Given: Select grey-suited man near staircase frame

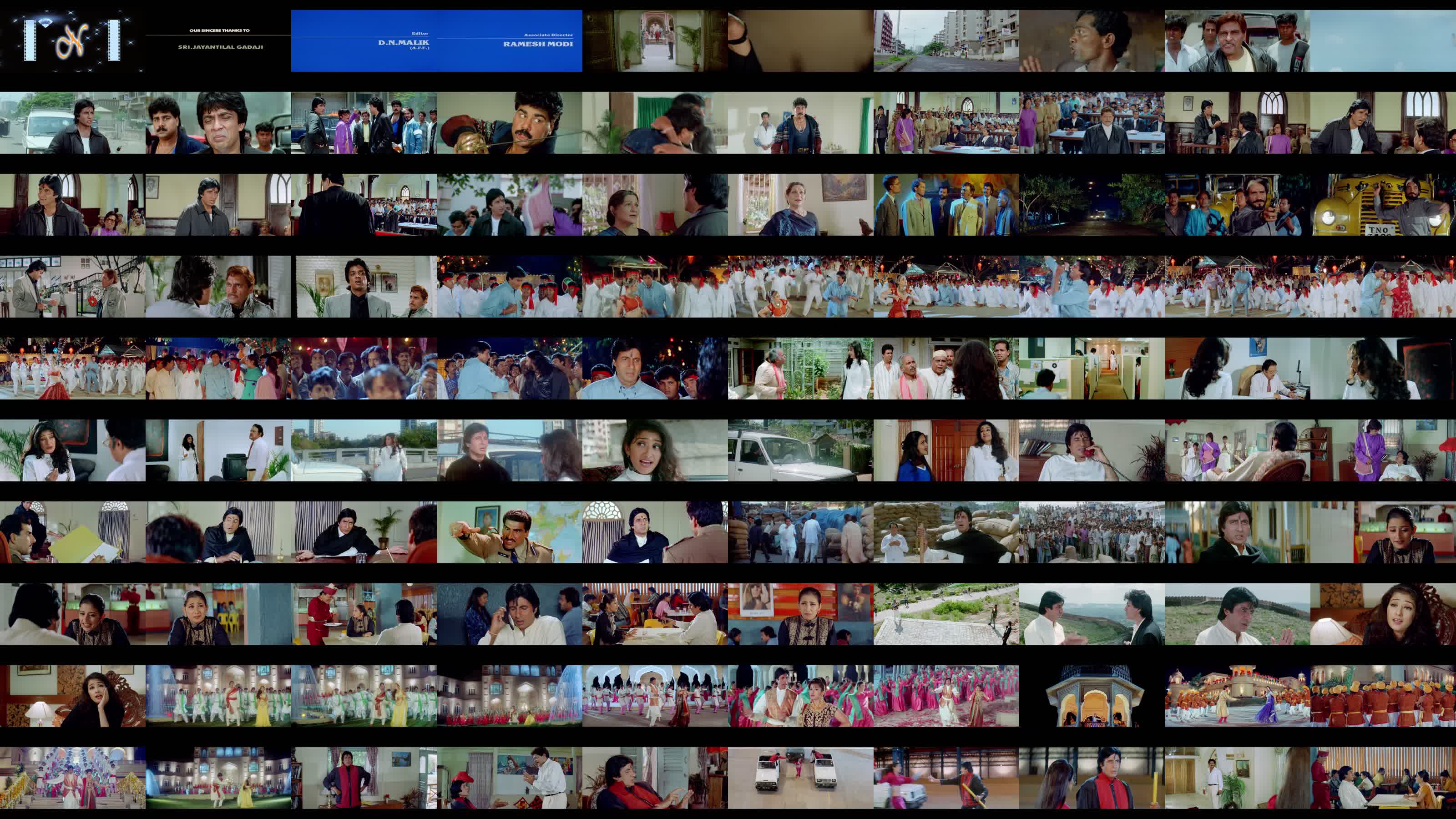Looking at the screenshot, I should [x=72, y=287].
